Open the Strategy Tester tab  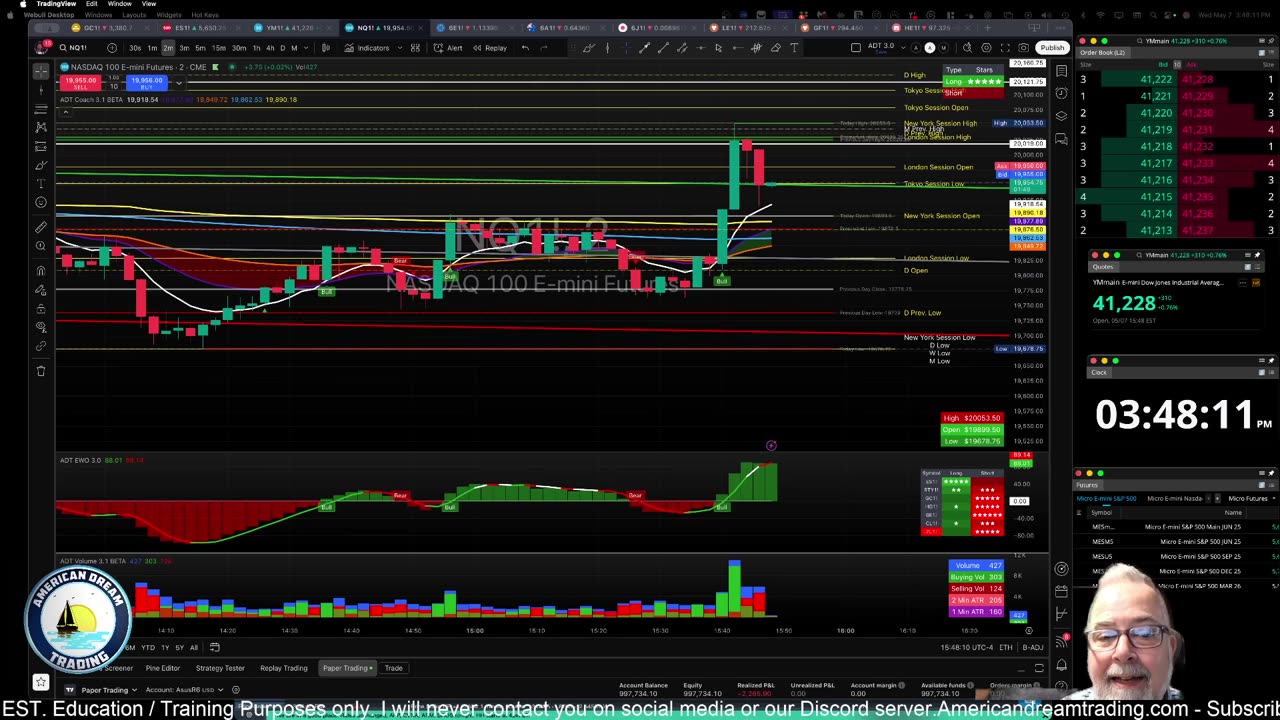[x=220, y=668]
